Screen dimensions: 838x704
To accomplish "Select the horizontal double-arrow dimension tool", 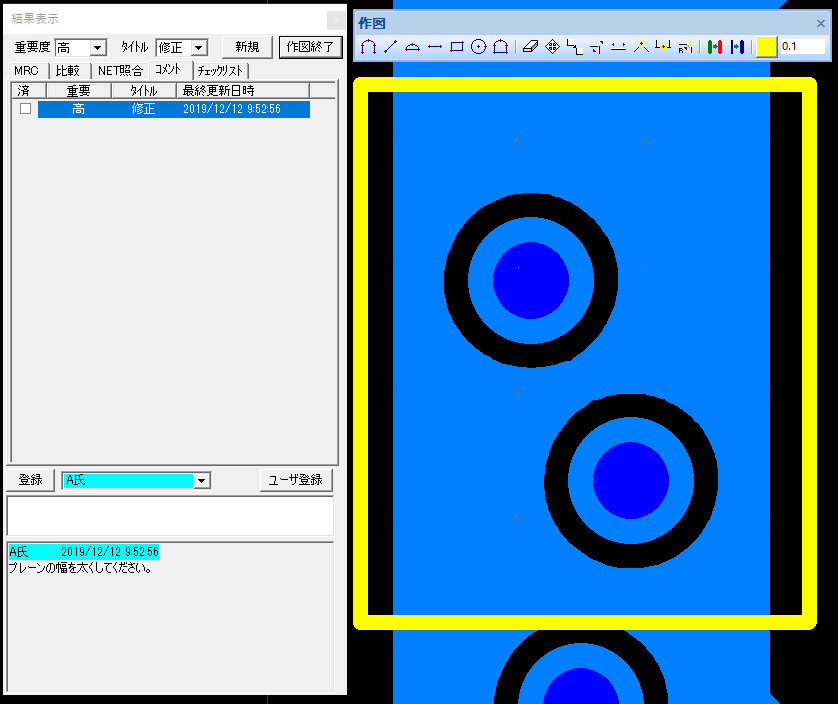I will coord(434,47).
